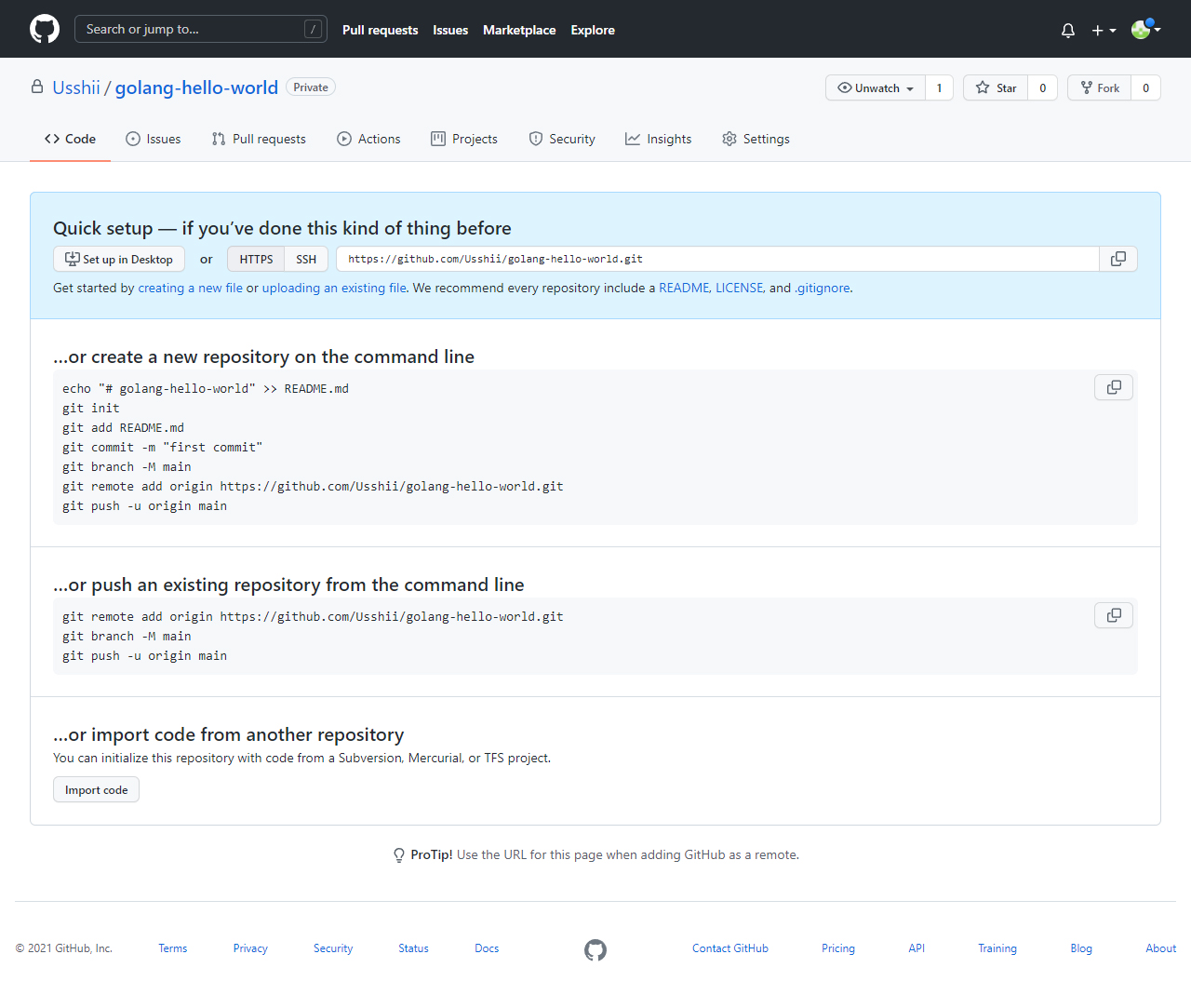Open Pull requests in the header

click(x=380, y=30)
